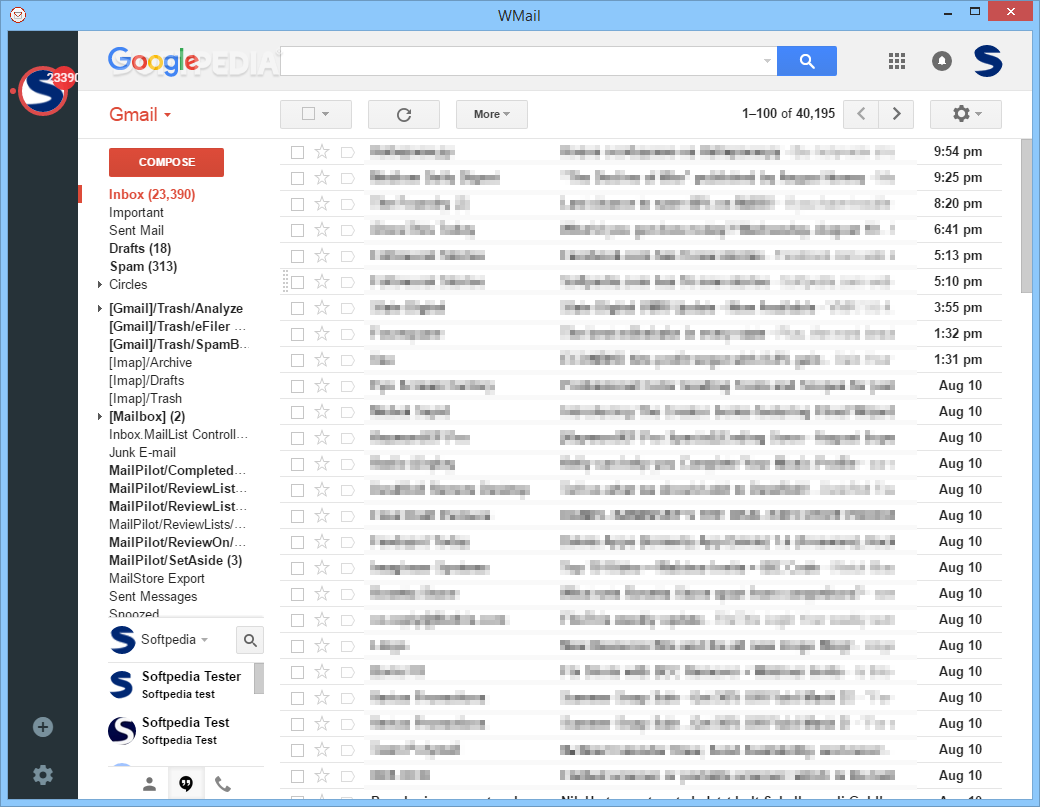Screen dimensions: 1040x807
Task: Expand the [Gmail]/Trash/Analyze label
Action: tap(99, 308)
